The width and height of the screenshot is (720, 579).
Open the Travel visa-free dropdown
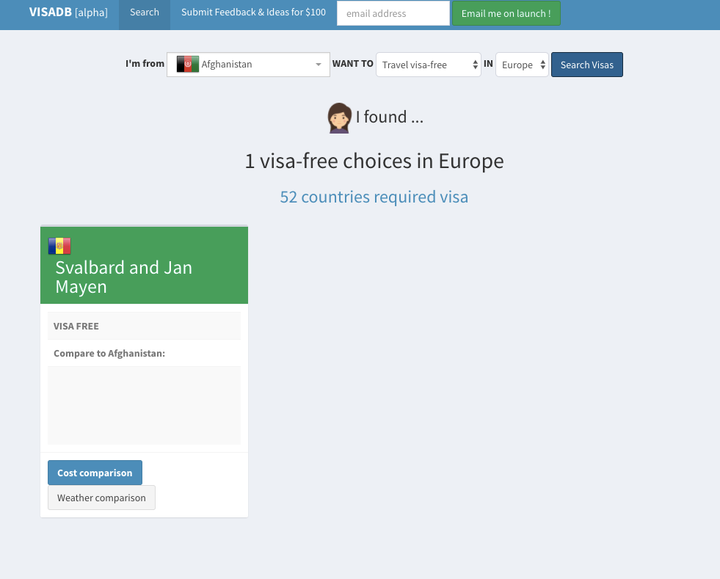(x=428, y=65)
